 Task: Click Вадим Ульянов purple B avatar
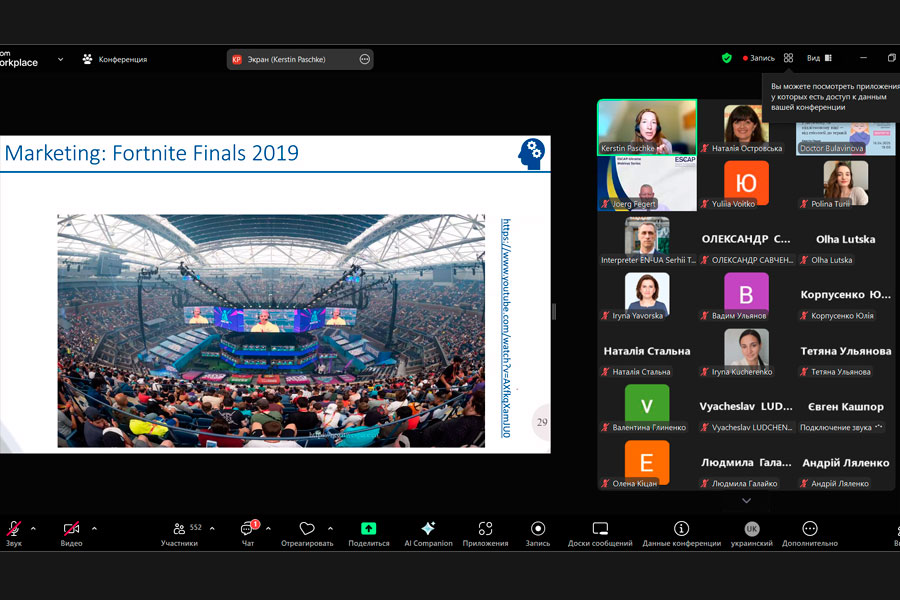click(x=746, y=295)
